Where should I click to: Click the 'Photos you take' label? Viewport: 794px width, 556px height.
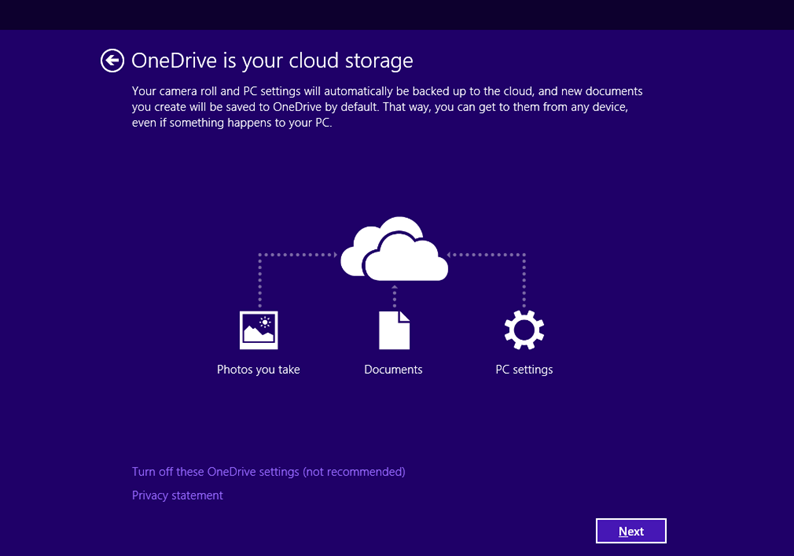tap(258, 370)
